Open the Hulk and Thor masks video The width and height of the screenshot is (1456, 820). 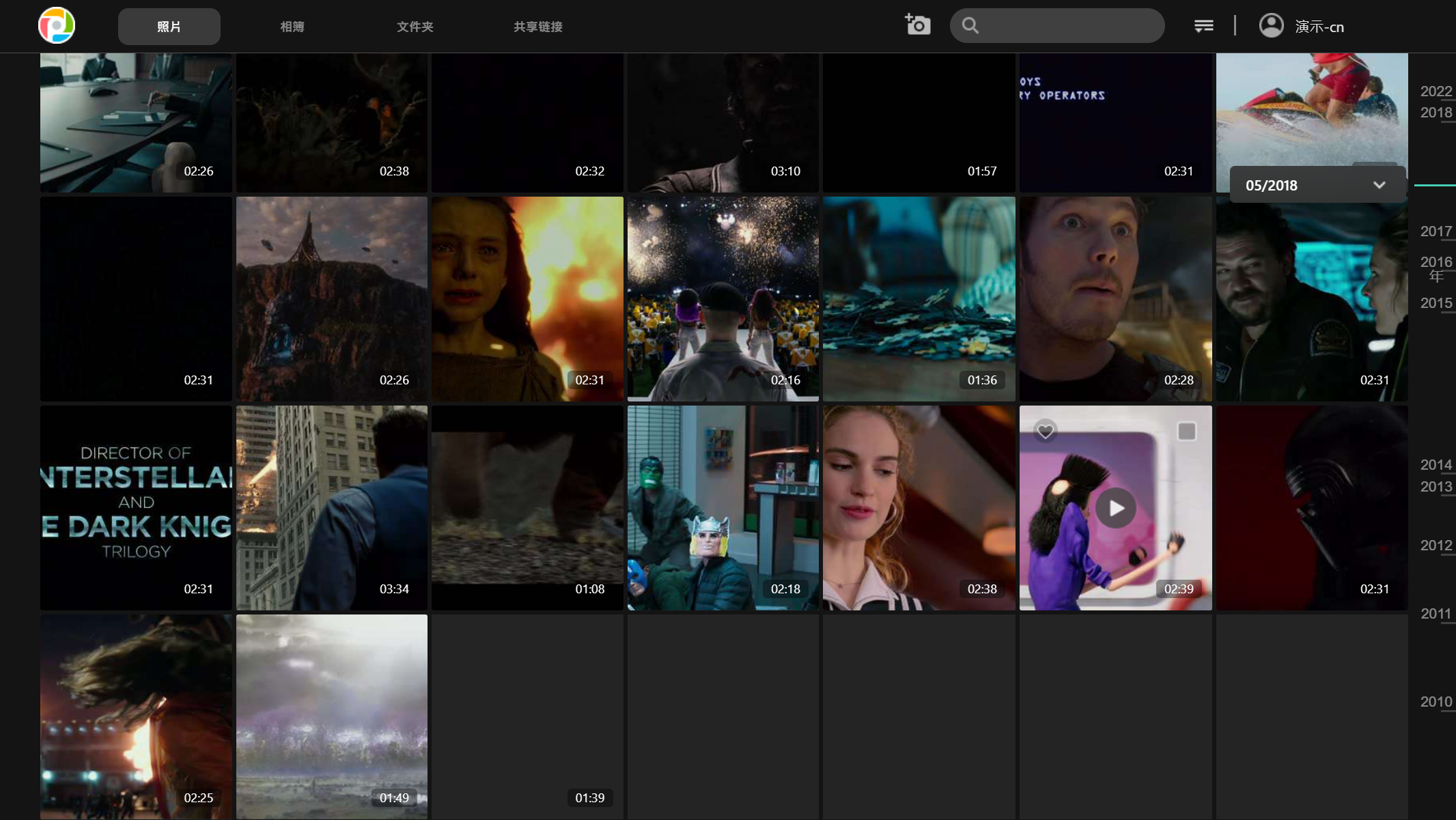click(x=723, y=508)
